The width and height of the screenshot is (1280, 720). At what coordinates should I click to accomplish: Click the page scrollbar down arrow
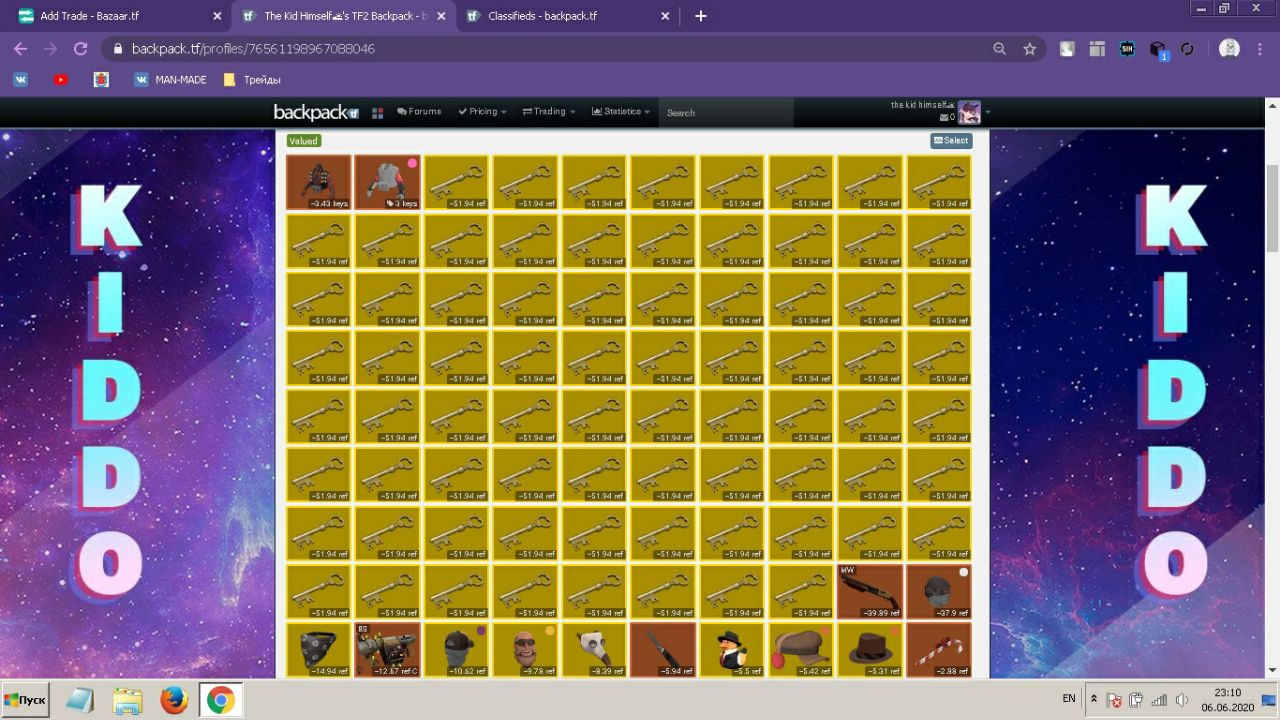1272,670
